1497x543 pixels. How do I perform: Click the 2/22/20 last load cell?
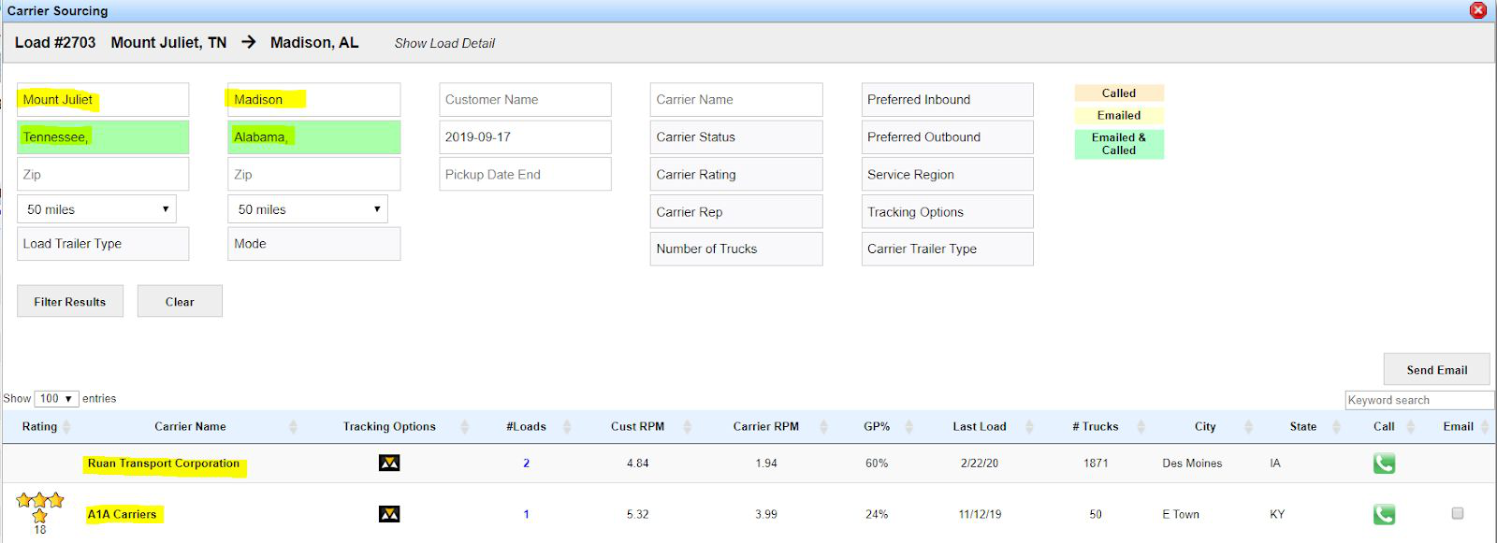pos(979,463)
